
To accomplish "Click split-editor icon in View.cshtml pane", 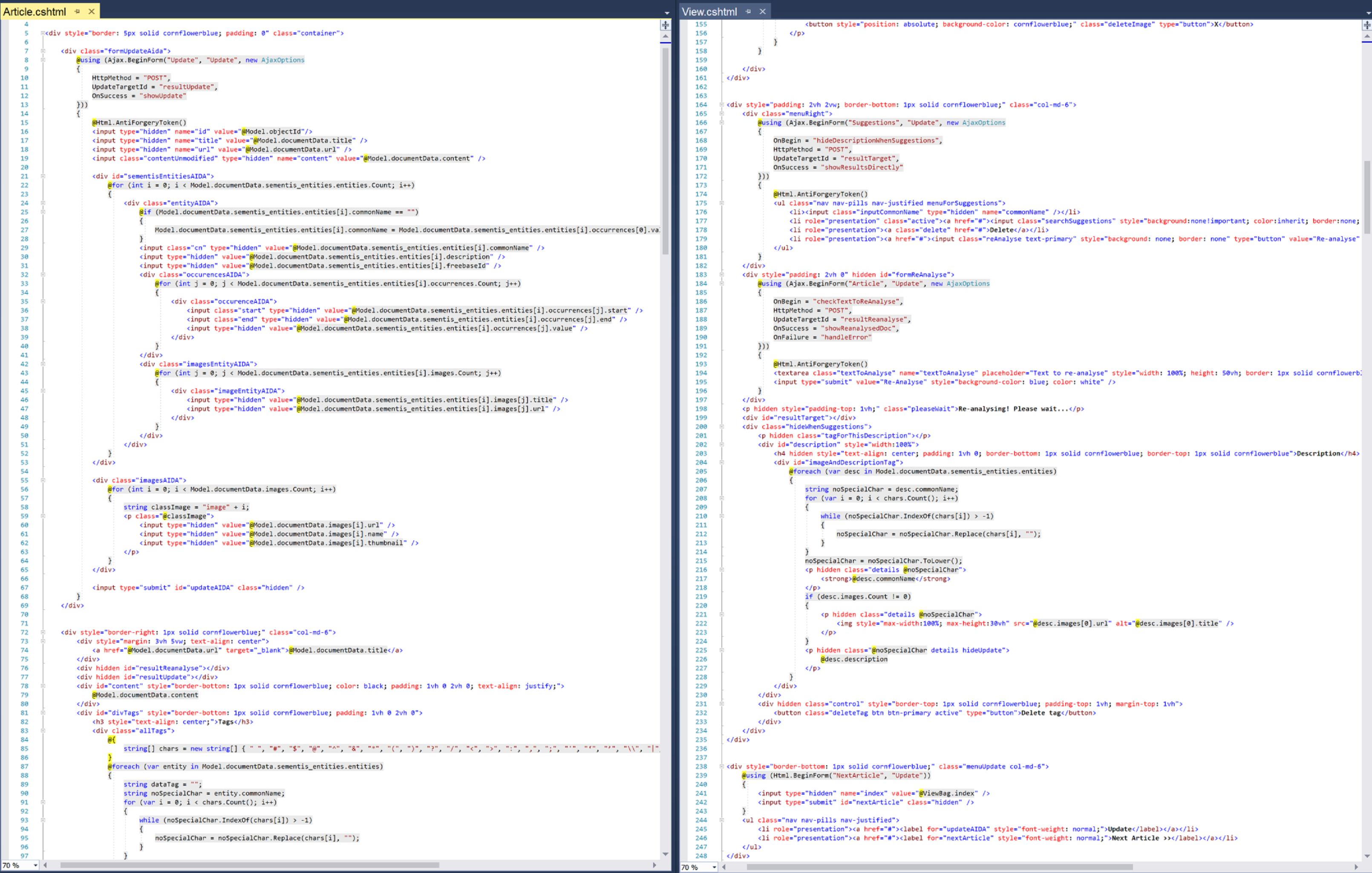I will pos(1366,25).
